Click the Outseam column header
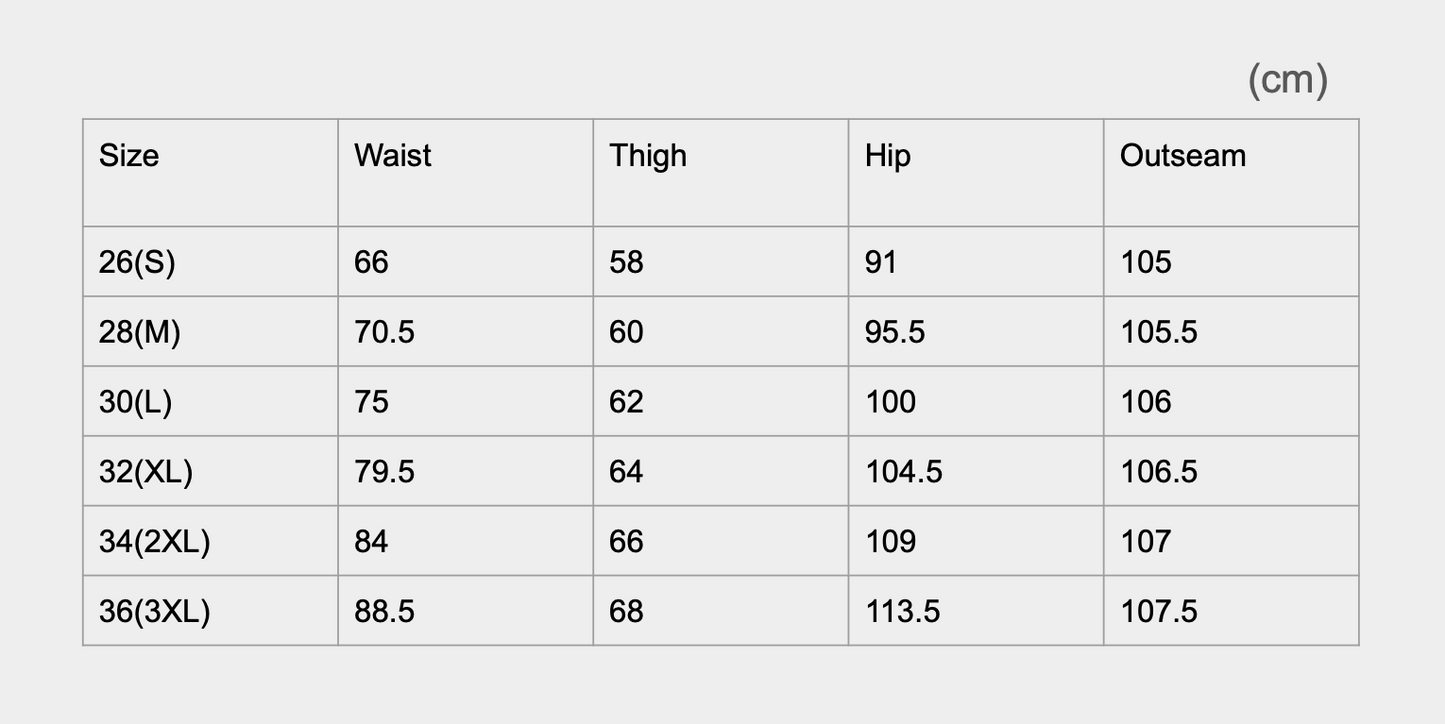The width and height of the screenshot is (1445, 724). tap(1183, 156)
